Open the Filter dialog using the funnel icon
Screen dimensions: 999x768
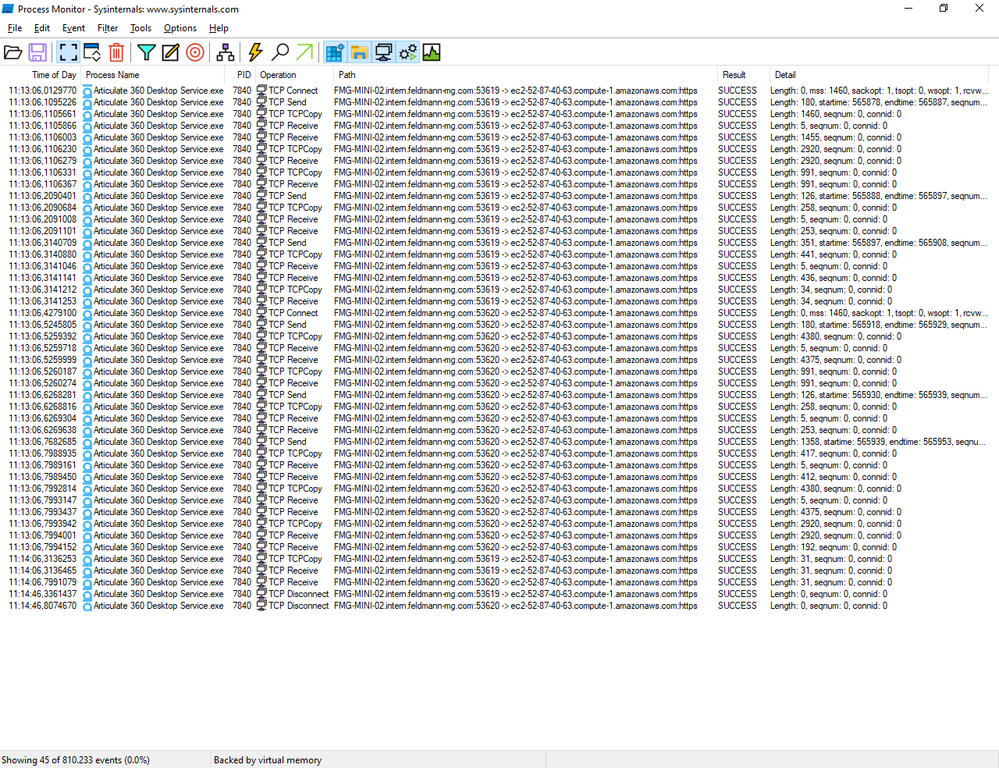[147, 52]
